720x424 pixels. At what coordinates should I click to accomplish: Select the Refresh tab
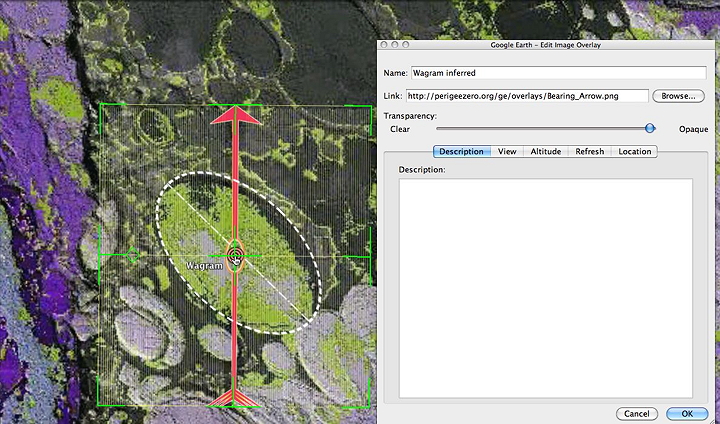(x=589, y=151)
